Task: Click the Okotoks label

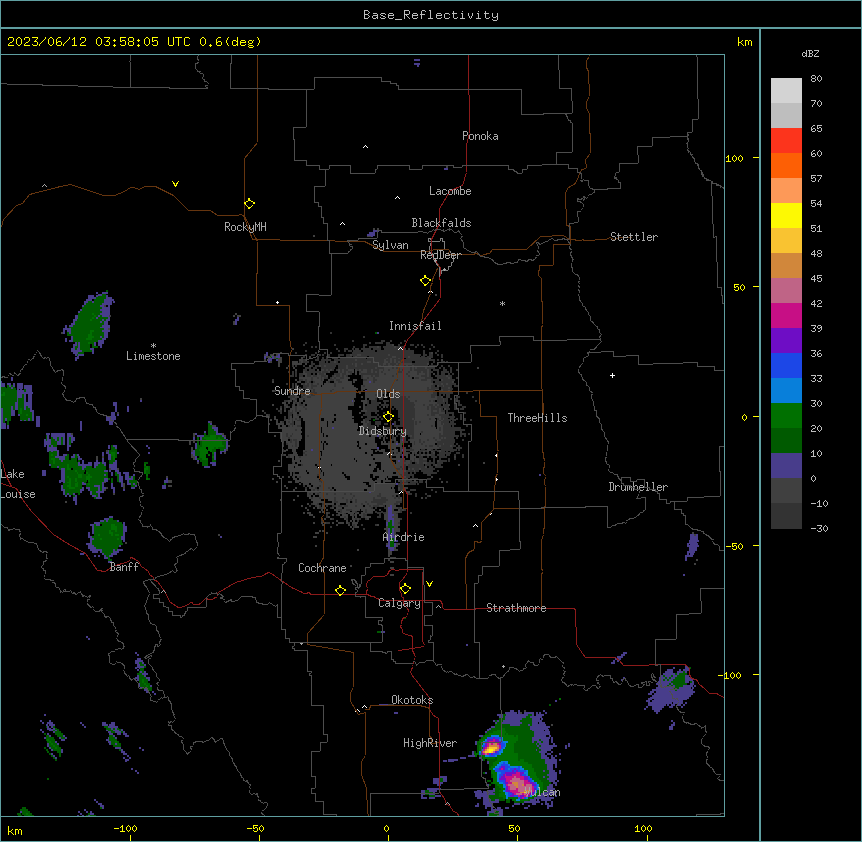Action: point(412,700)
